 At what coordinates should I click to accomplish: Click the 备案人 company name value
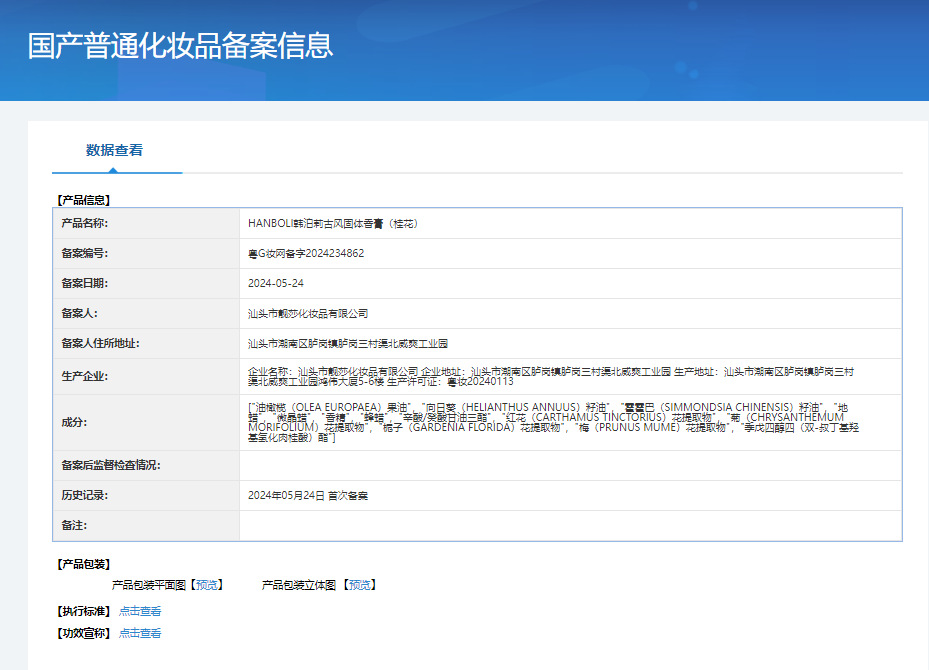point(308,314)
